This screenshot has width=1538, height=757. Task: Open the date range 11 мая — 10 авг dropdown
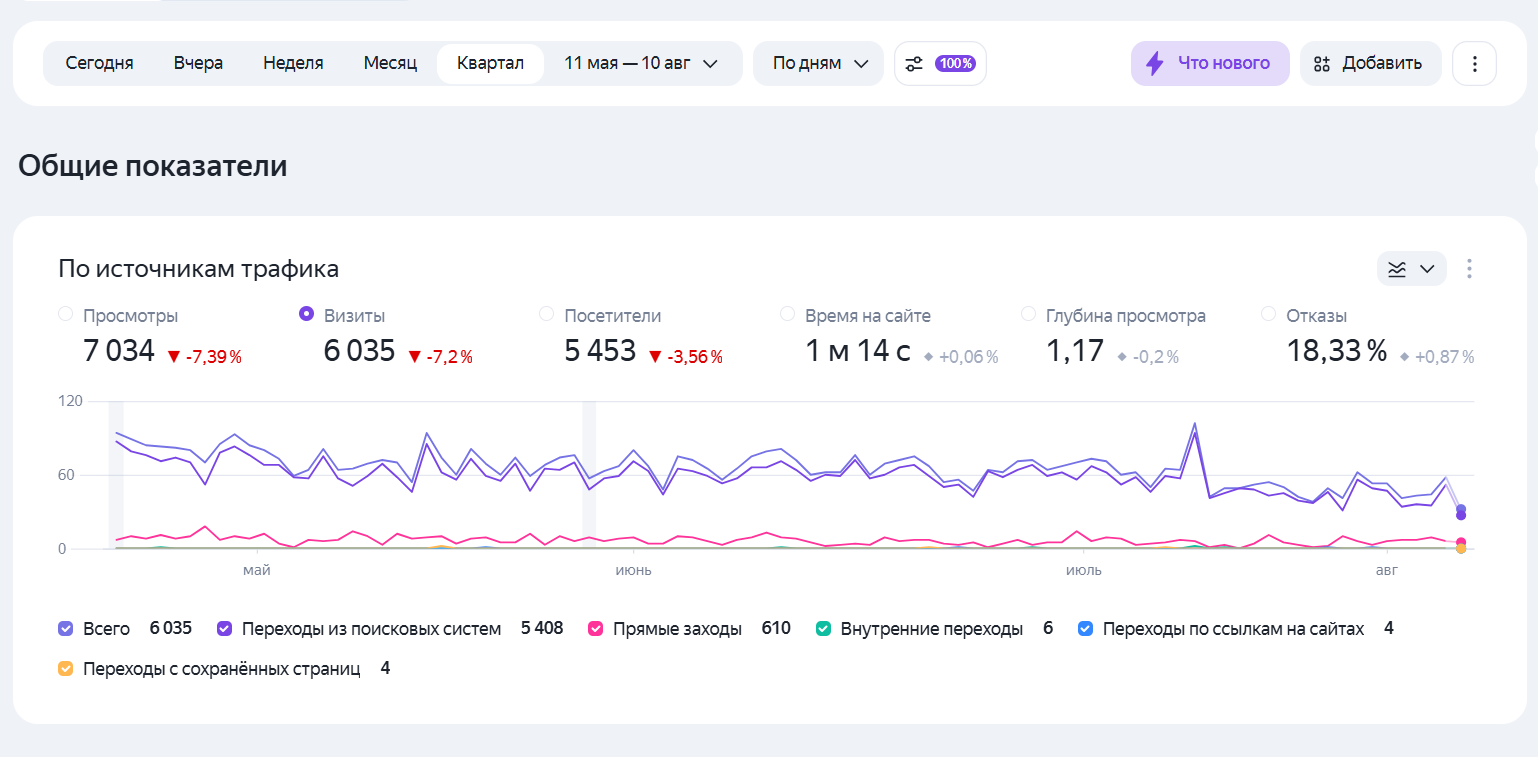coord(641,64)
